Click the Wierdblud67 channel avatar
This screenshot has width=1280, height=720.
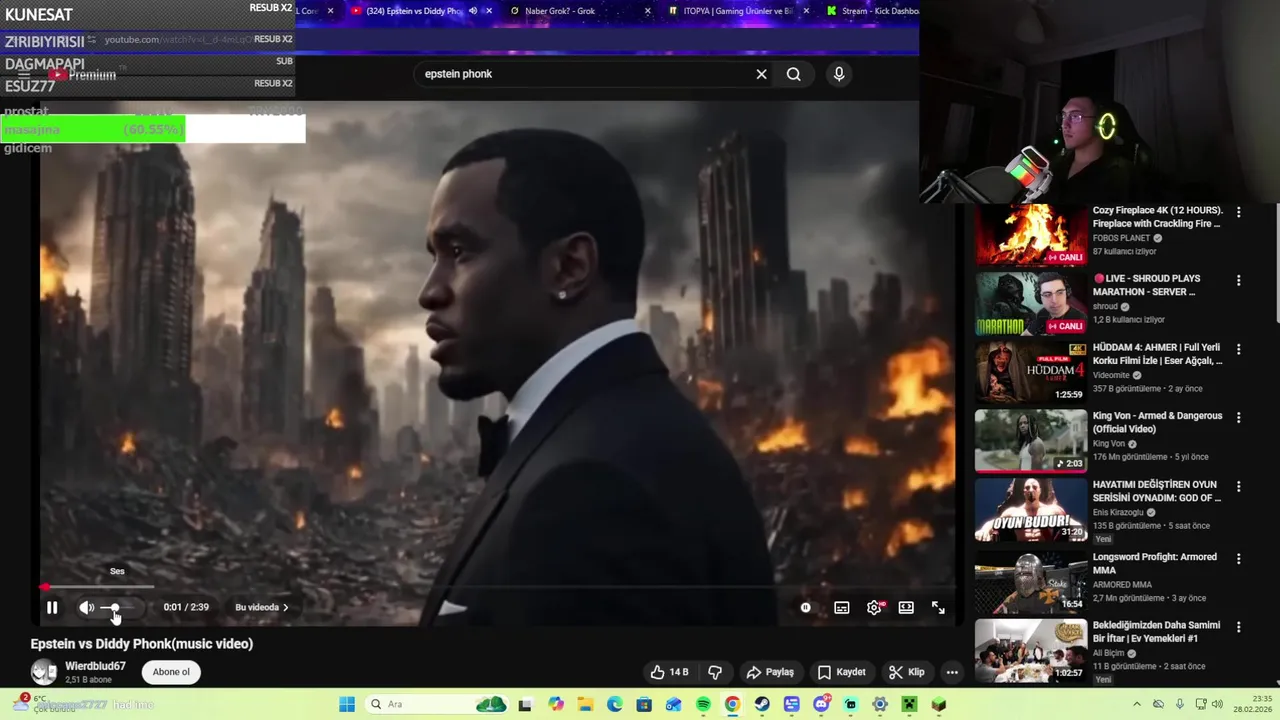pyautogui.click(x=44, y=672)
